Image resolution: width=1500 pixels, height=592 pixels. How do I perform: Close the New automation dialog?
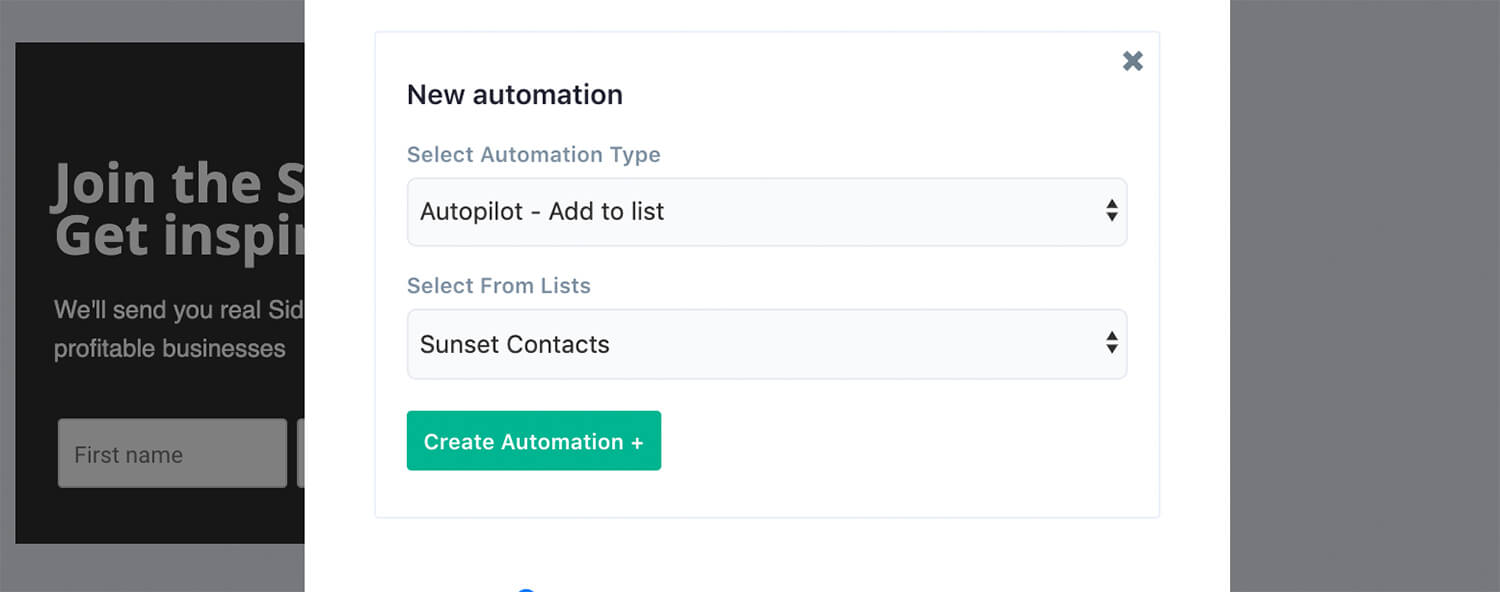pyautogui.click(x=1132, y=61)
